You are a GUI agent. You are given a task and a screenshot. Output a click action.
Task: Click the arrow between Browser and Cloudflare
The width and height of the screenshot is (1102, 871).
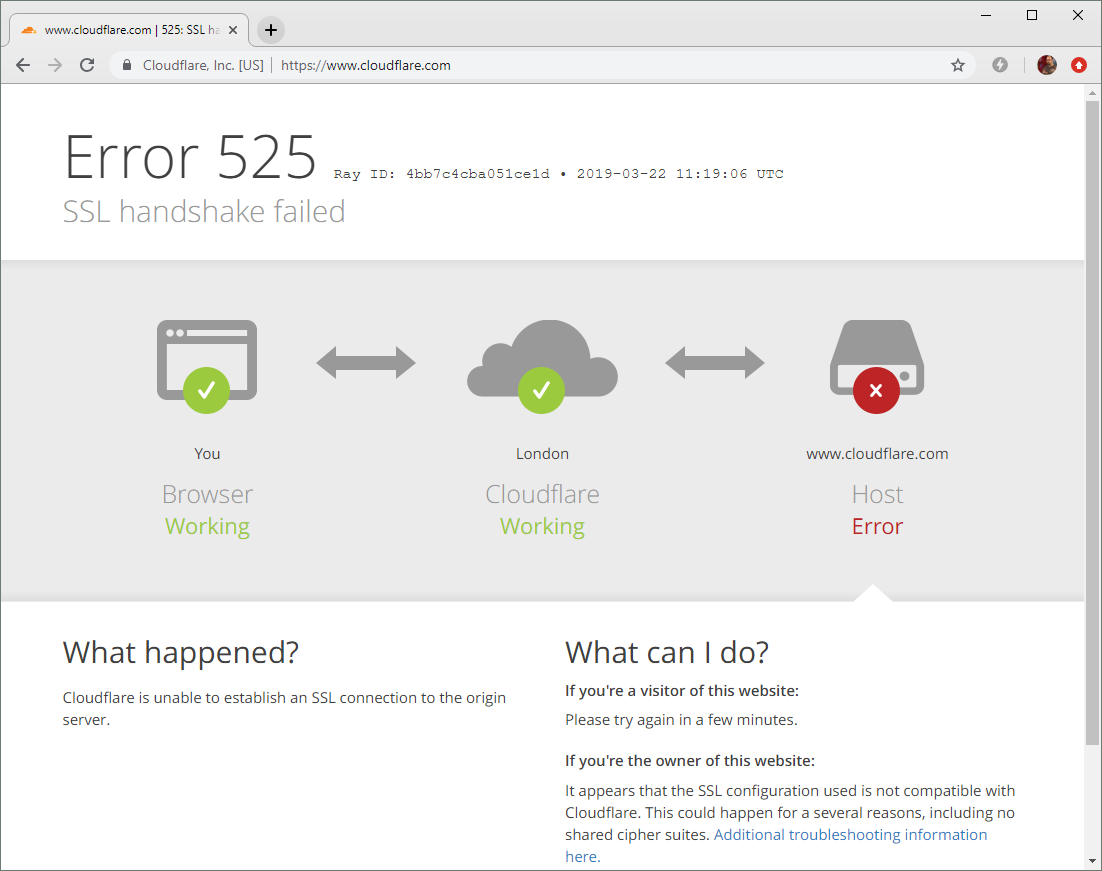click(x=365, y=363)
